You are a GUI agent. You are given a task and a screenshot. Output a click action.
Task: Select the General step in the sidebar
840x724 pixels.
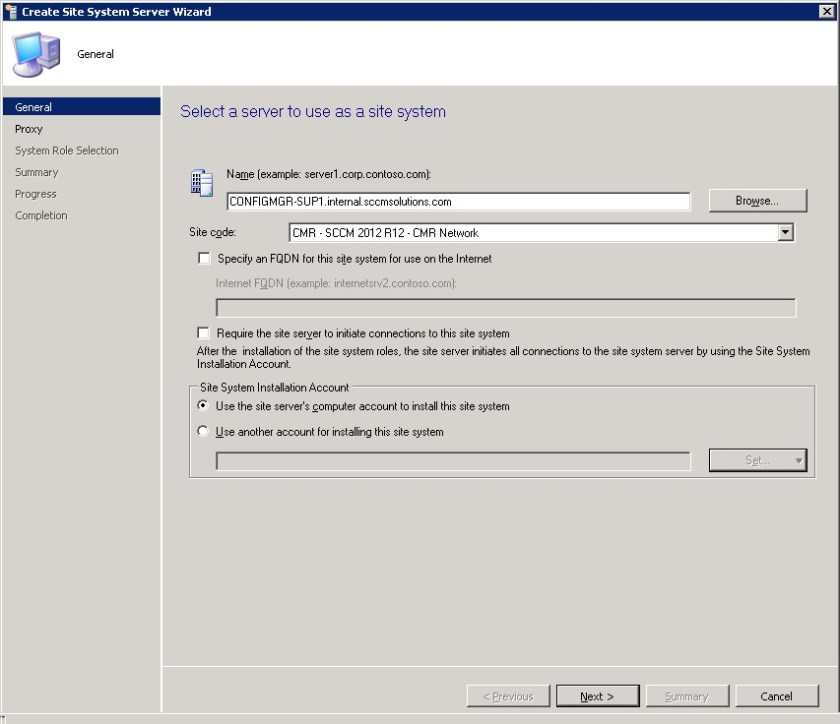pyautogui.click(x=33, y=107)
